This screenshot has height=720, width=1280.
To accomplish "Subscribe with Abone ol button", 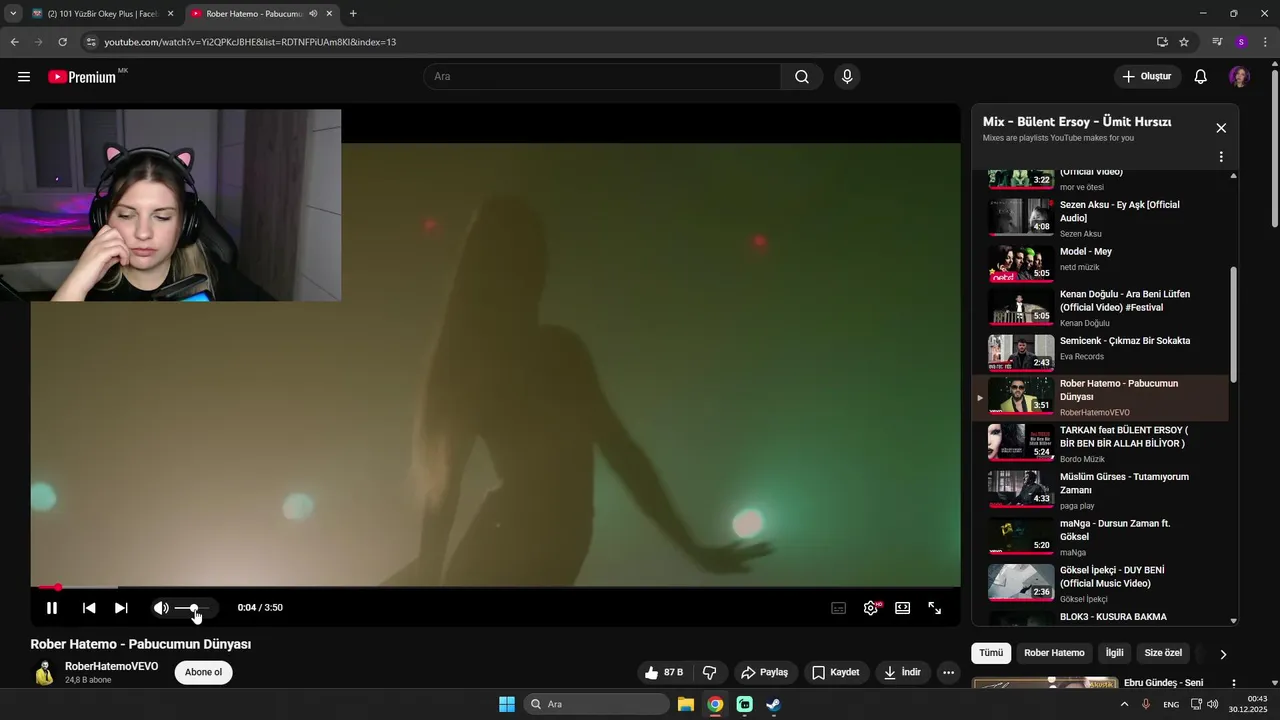I will tap(203, 672).
